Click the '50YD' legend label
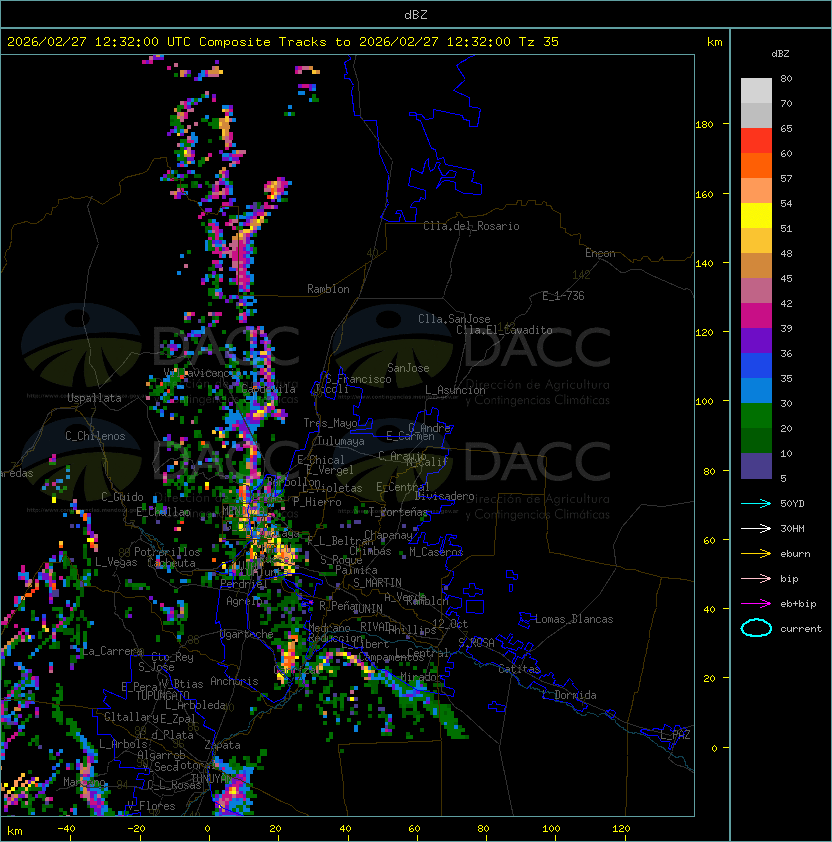Screen dimensions: 832x842 792,503
